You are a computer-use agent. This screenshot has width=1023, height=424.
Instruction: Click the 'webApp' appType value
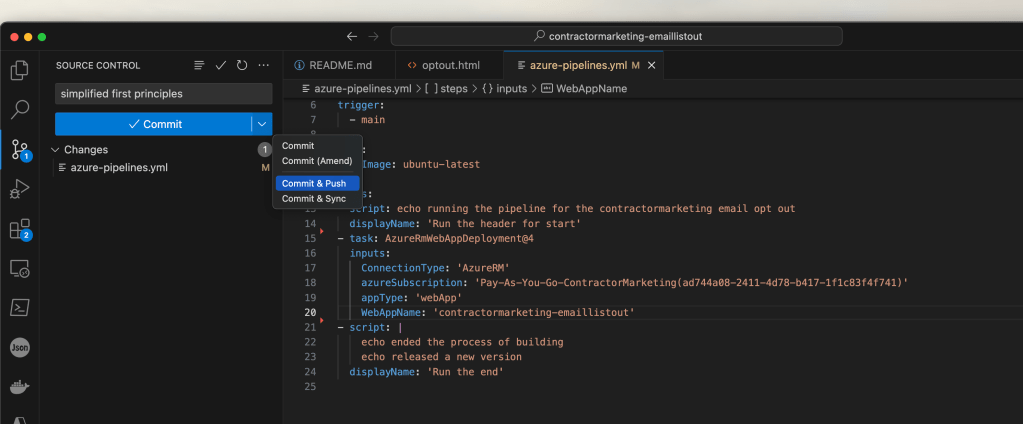tap(438, 297)
